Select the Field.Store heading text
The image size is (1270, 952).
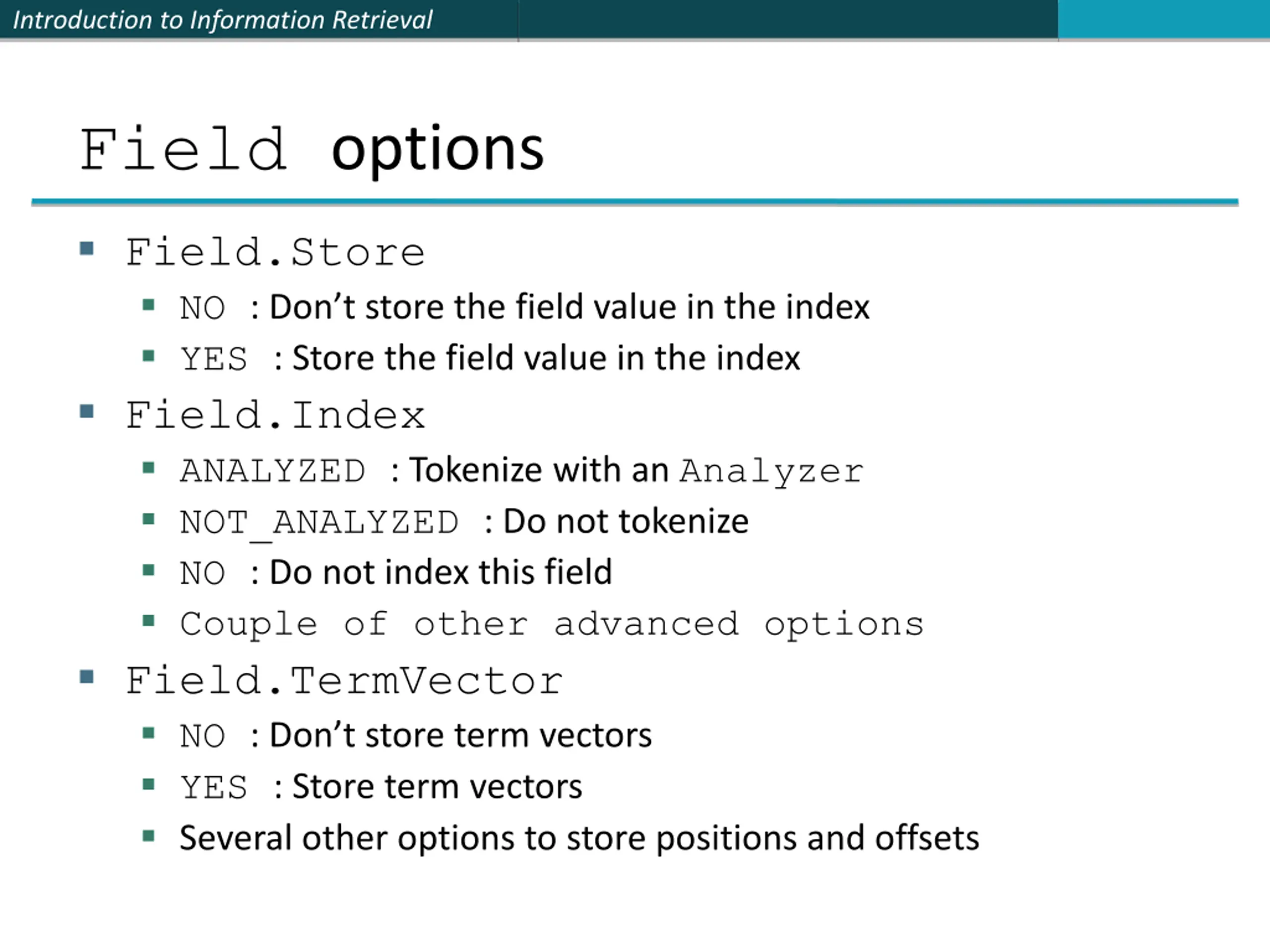tap(275, 252)
